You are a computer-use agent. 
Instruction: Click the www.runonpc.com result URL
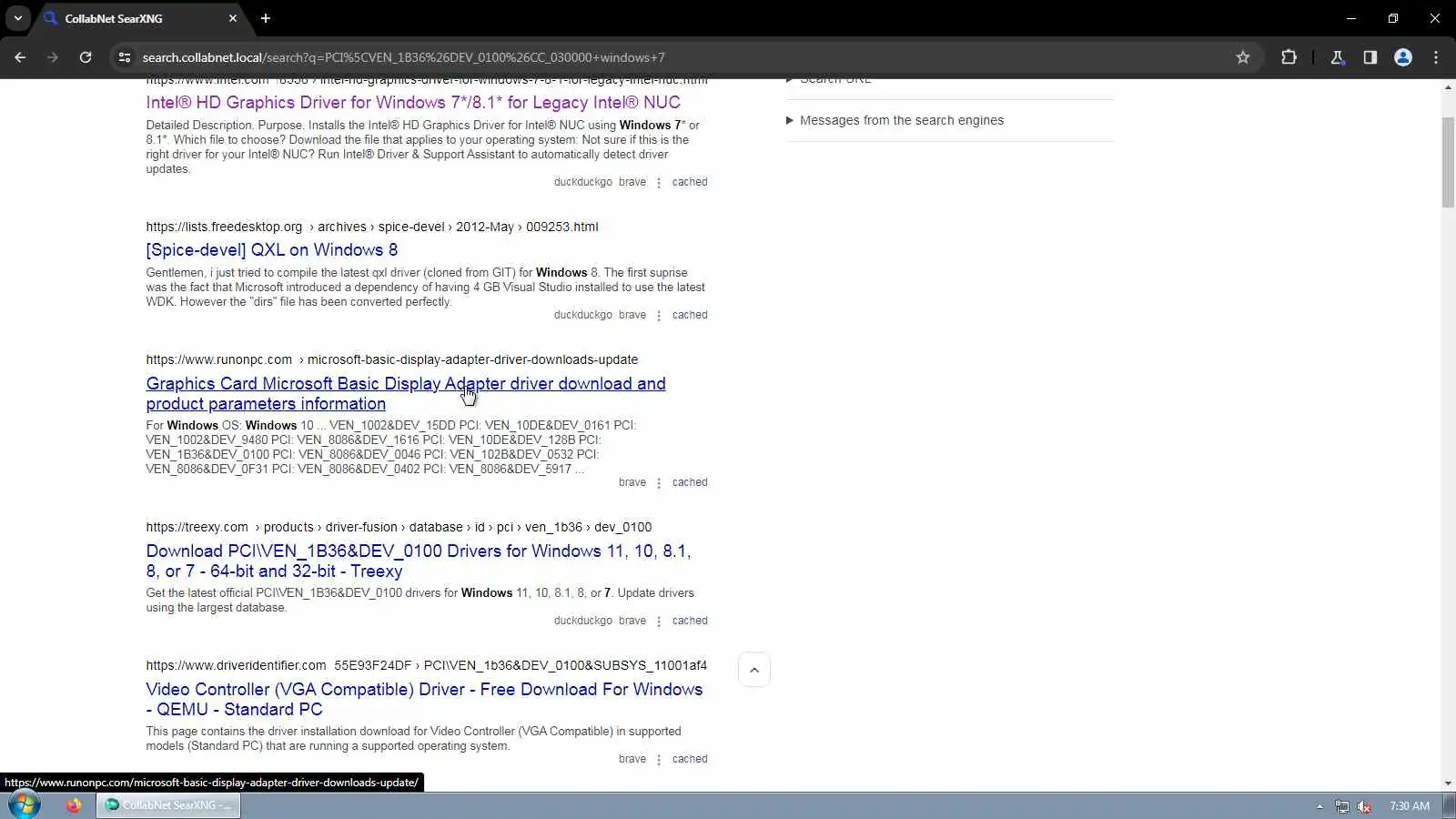[392, 359]
